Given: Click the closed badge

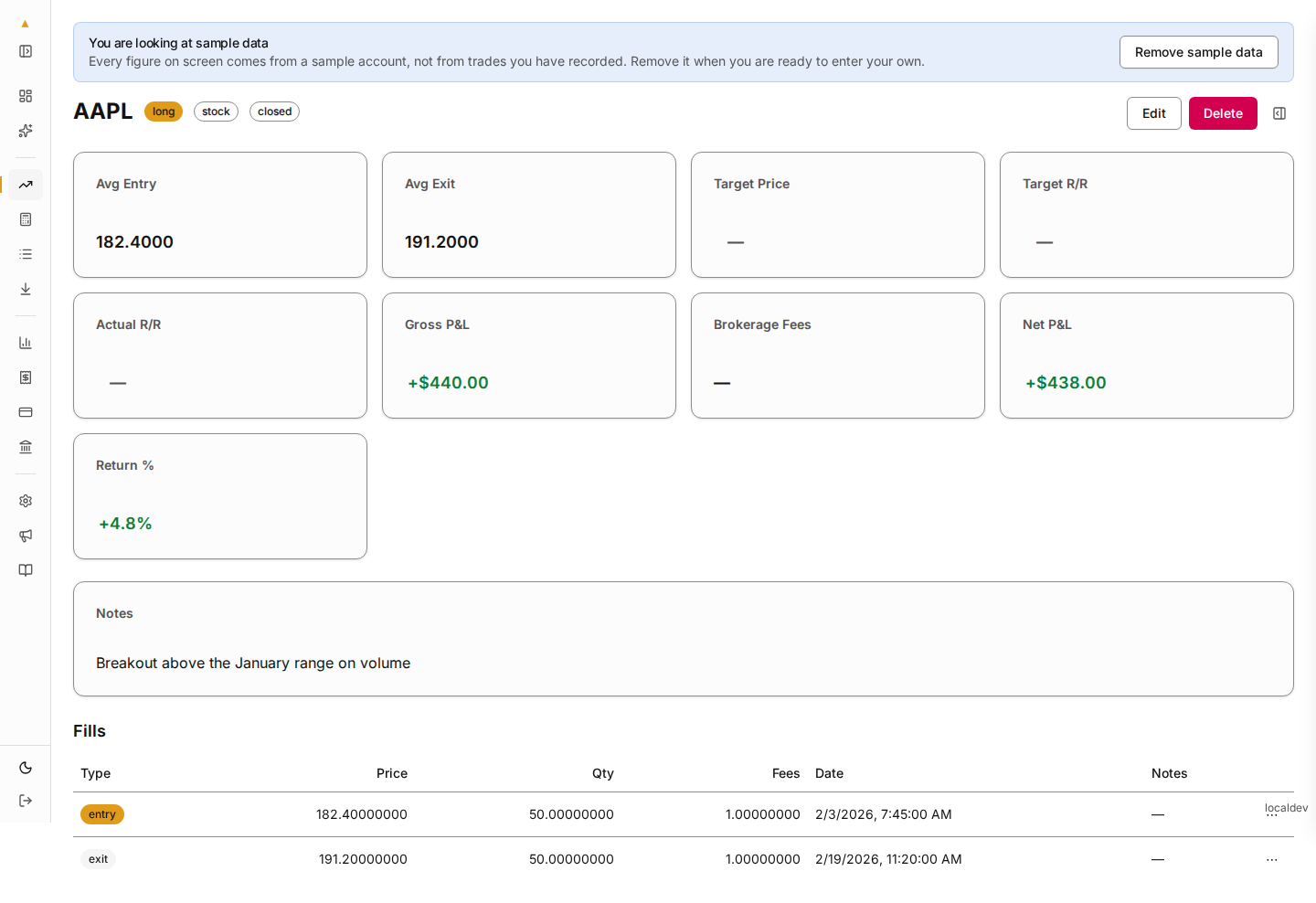Looking at the screenshot, I should click(274, 112).
